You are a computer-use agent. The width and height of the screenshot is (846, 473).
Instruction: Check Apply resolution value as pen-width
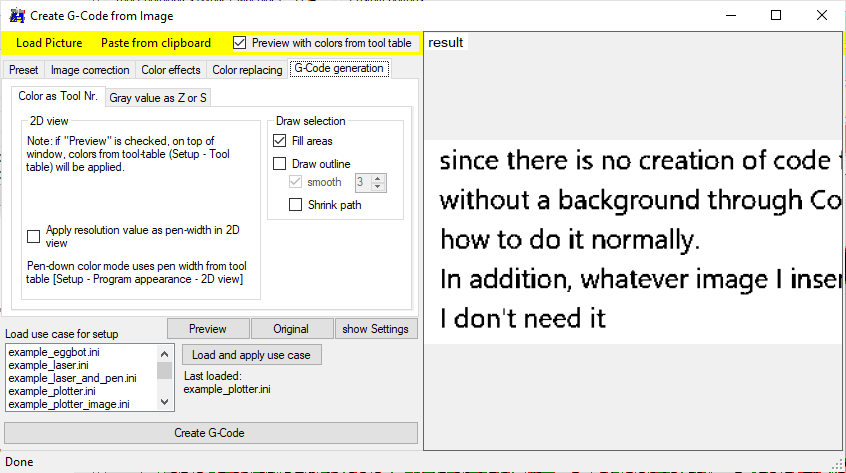[x=34, y=236]
